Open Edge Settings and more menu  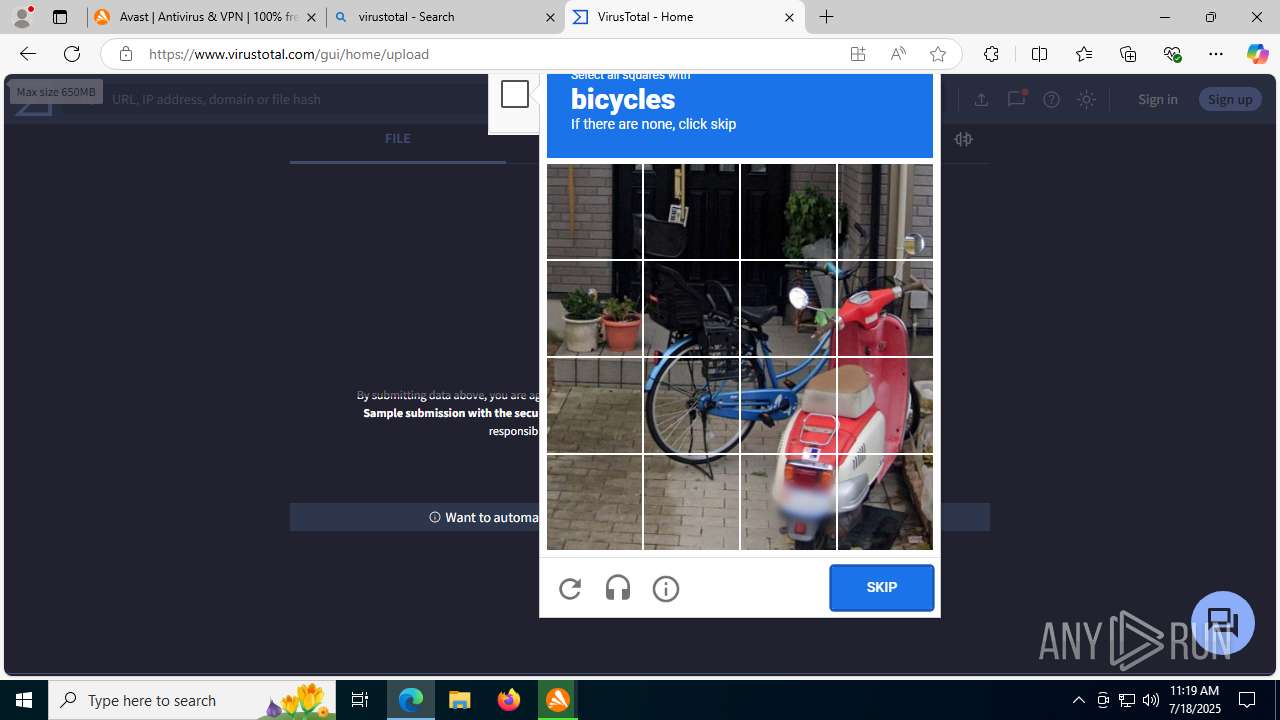pos(1216,54)
